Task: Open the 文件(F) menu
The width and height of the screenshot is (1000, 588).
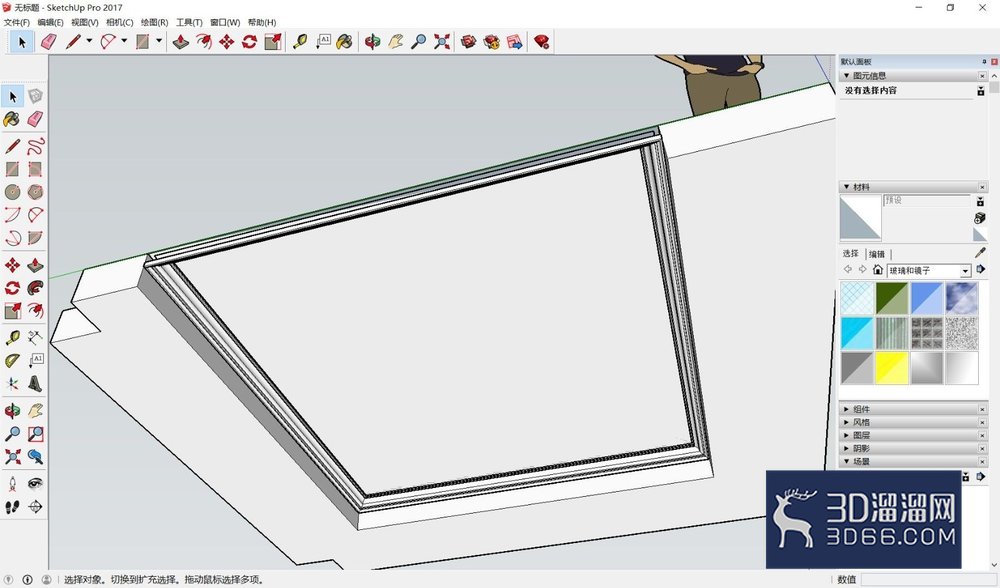Action: tap(17, 22)
